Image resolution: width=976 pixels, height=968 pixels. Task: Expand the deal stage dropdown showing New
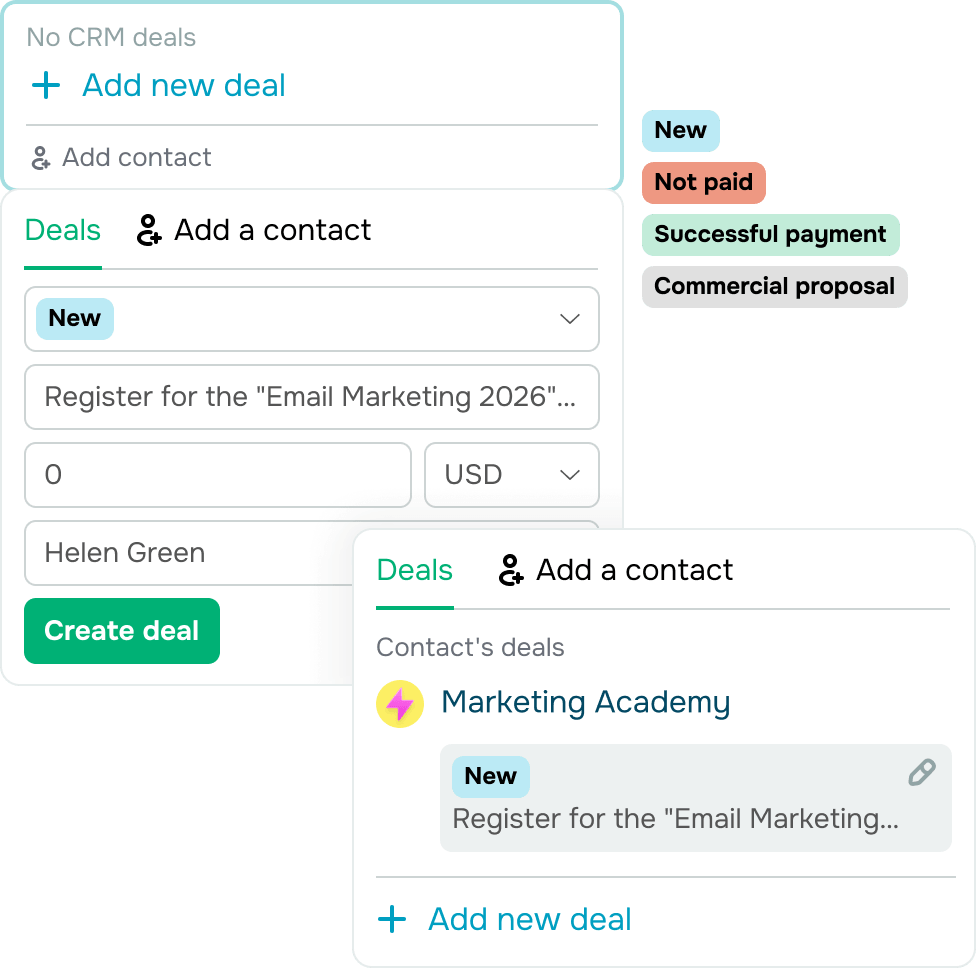[x=570, y=319]
